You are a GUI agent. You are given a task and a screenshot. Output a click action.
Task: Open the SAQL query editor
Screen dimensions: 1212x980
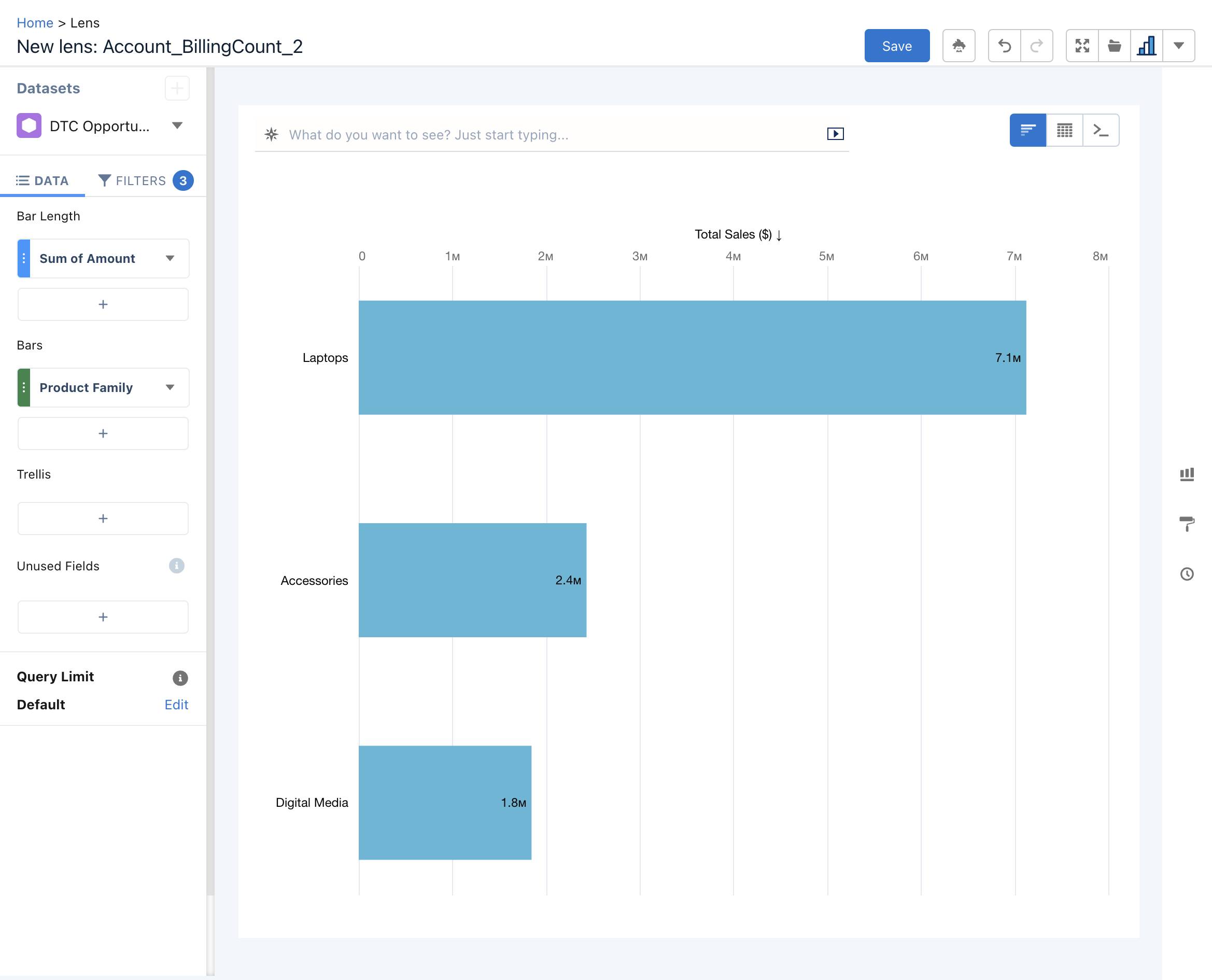click(1101, 130)
